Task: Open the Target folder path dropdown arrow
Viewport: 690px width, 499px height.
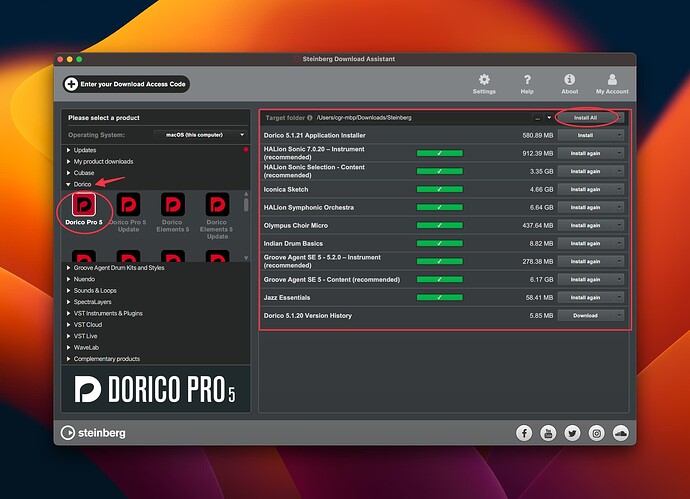Action: (549, 117)
